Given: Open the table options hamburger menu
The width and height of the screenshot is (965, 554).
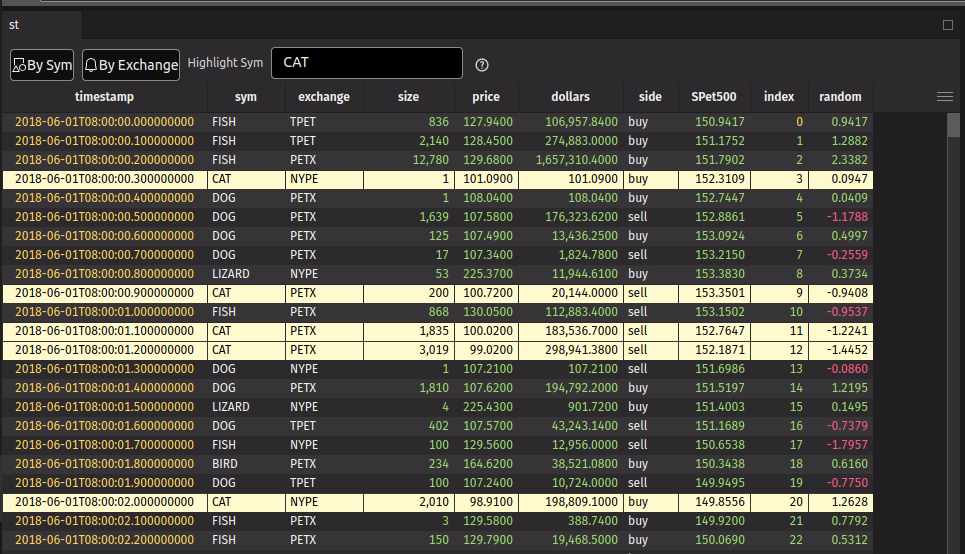Looking at the screenshot, I should point(944,97).
